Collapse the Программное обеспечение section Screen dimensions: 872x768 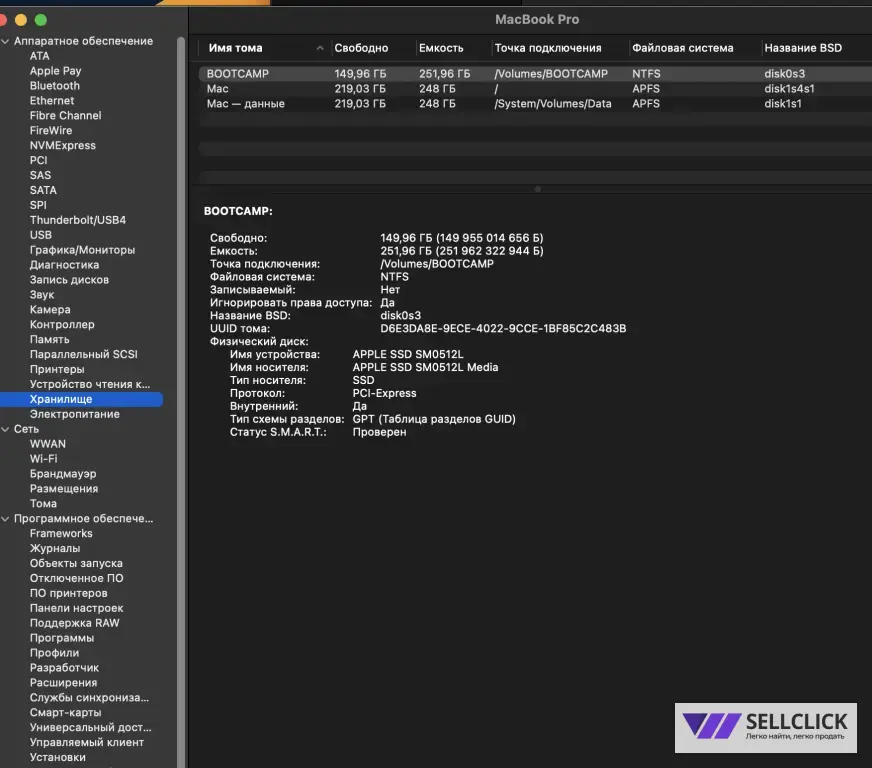[x=6, y=519]
